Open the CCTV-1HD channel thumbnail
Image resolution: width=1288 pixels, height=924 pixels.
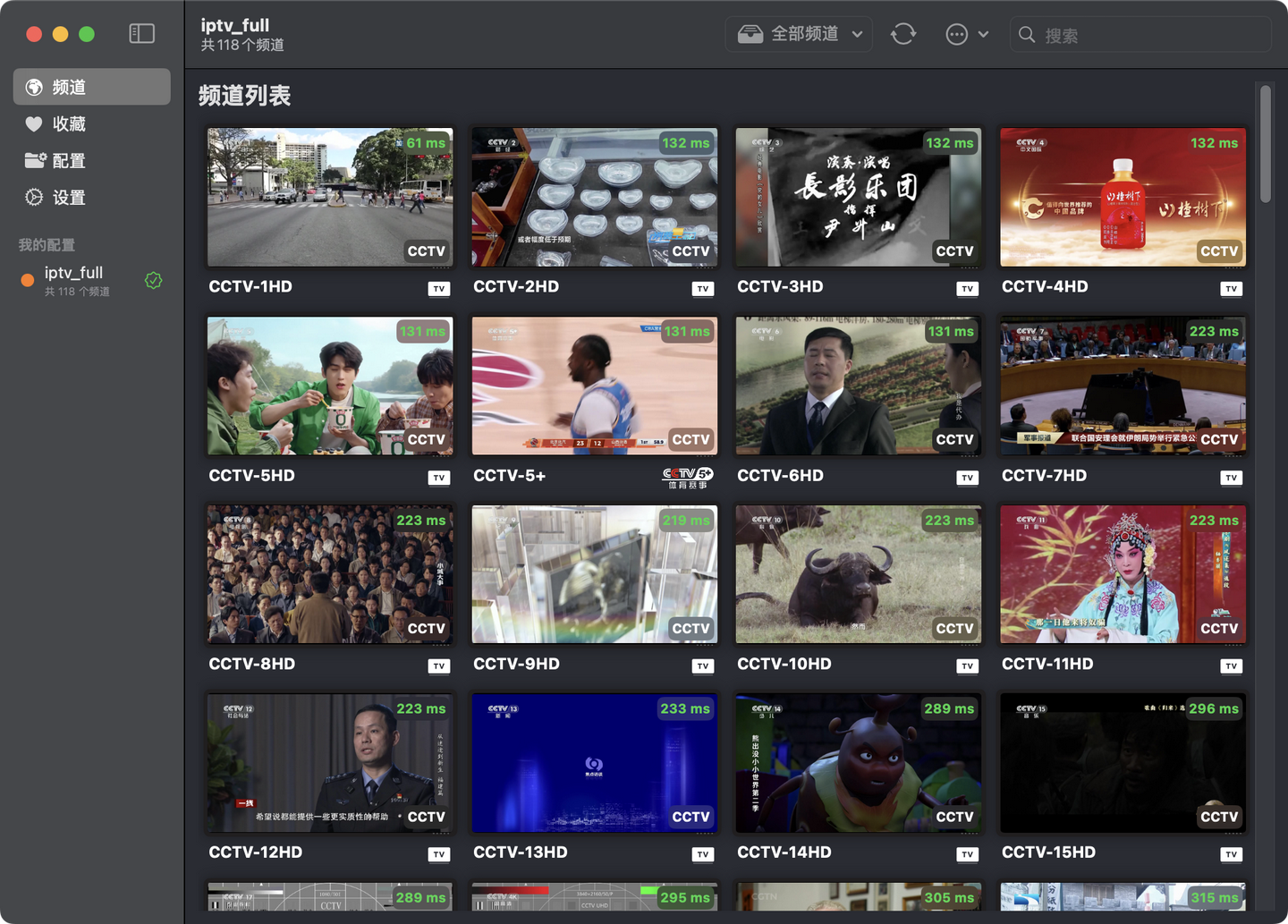(x=330, y=197)
